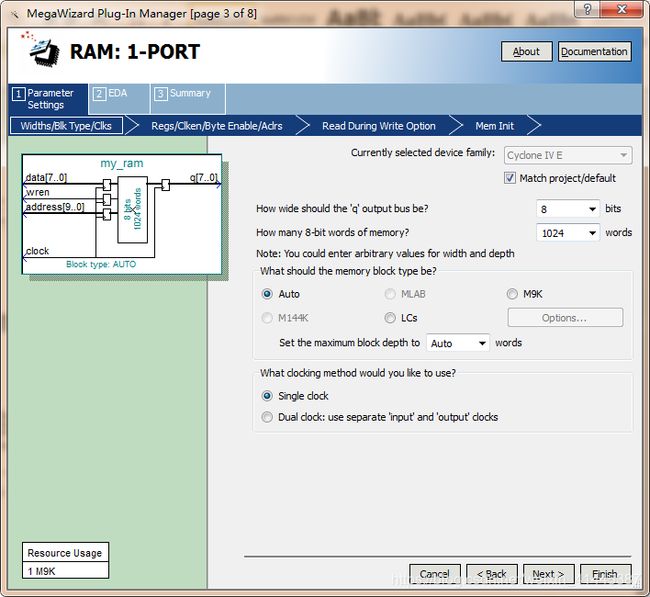This screenshot has width=650, height=597.
Task: Click the Finish button
Action: pyautogui.click(x=605, y=574)
